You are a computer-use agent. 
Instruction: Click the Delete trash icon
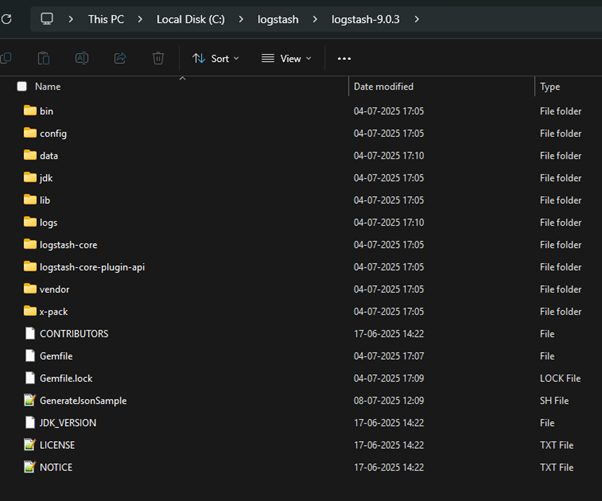(x=158, y=58)
